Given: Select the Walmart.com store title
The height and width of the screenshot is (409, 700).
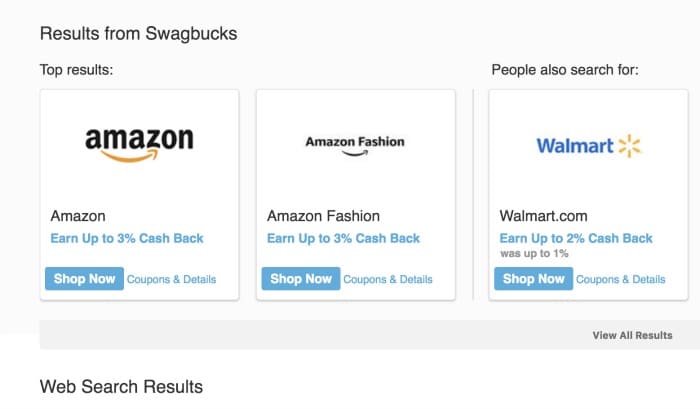Looking at the screenshot, I should point(543,216).
